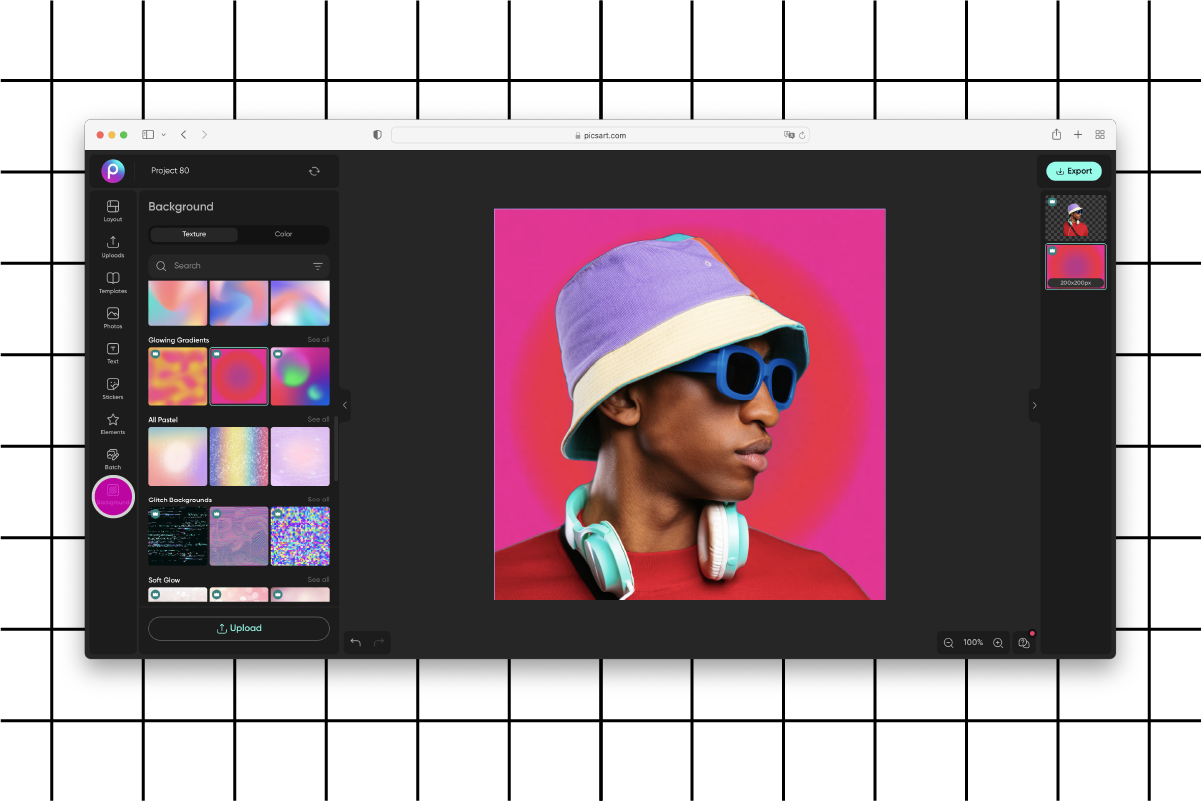Open the Layout panel
The width and height of the screenshot is (1201, 801).
[x=112, y=211]
